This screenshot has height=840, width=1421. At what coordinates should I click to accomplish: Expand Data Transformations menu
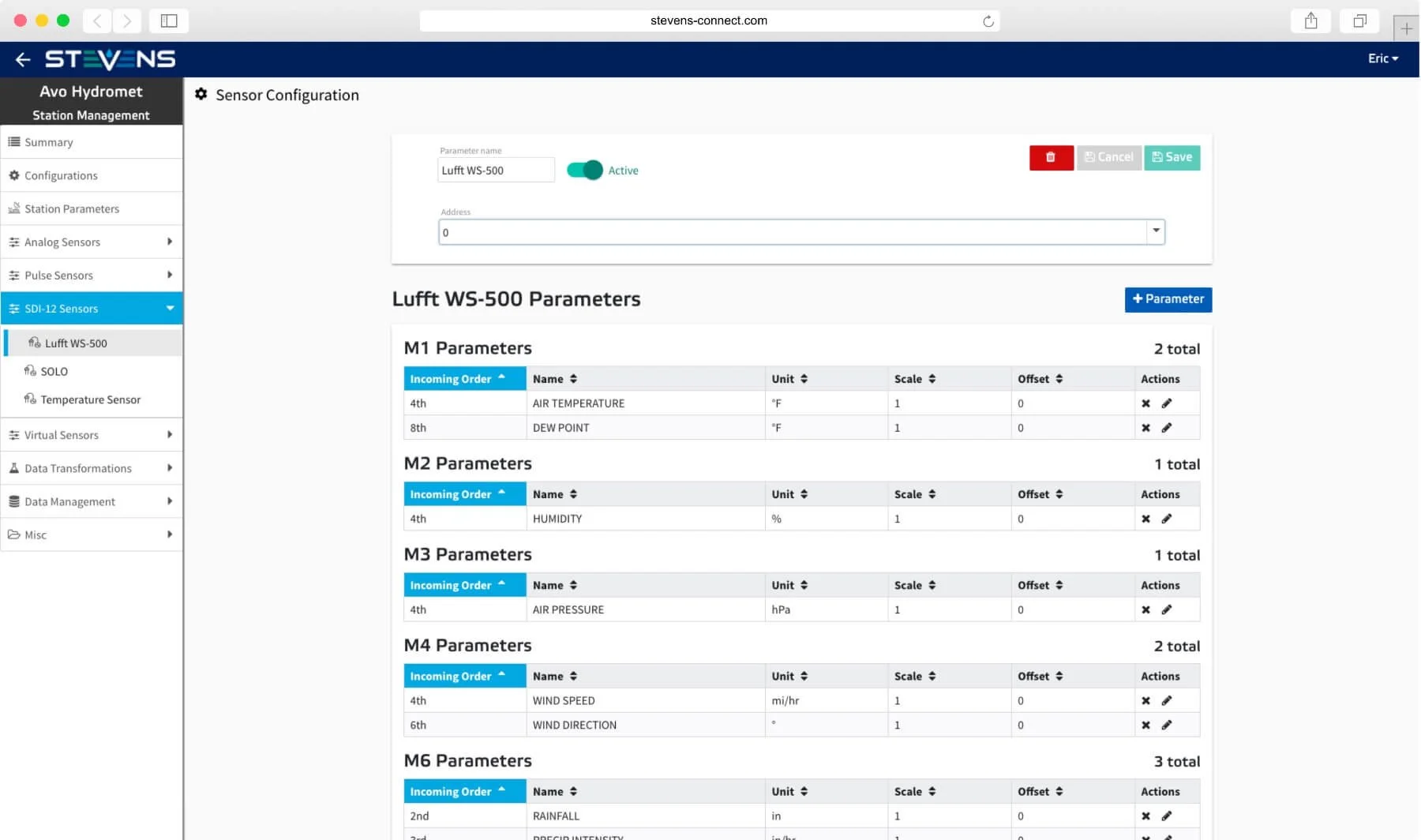92,468
